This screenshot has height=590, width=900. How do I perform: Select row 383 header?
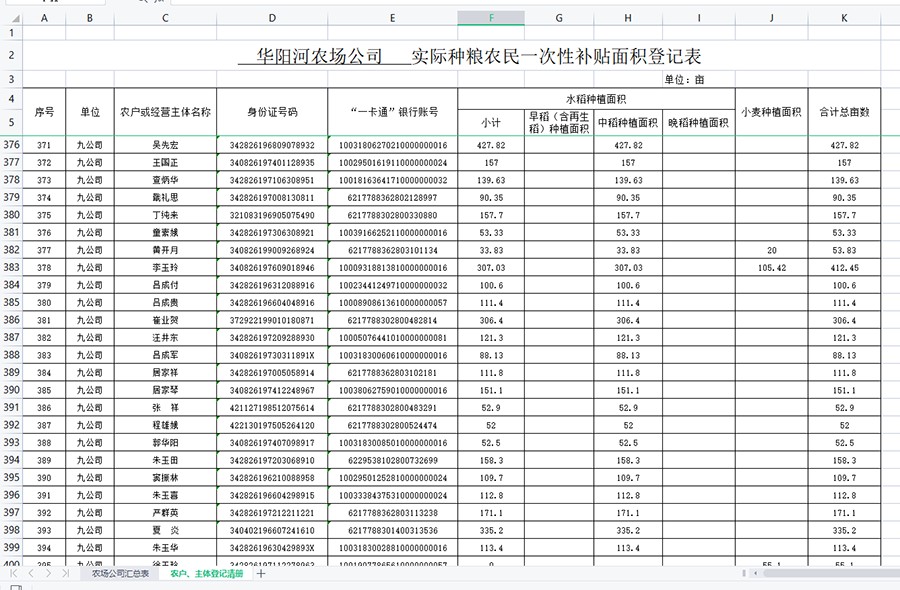[x=11, y=268]
